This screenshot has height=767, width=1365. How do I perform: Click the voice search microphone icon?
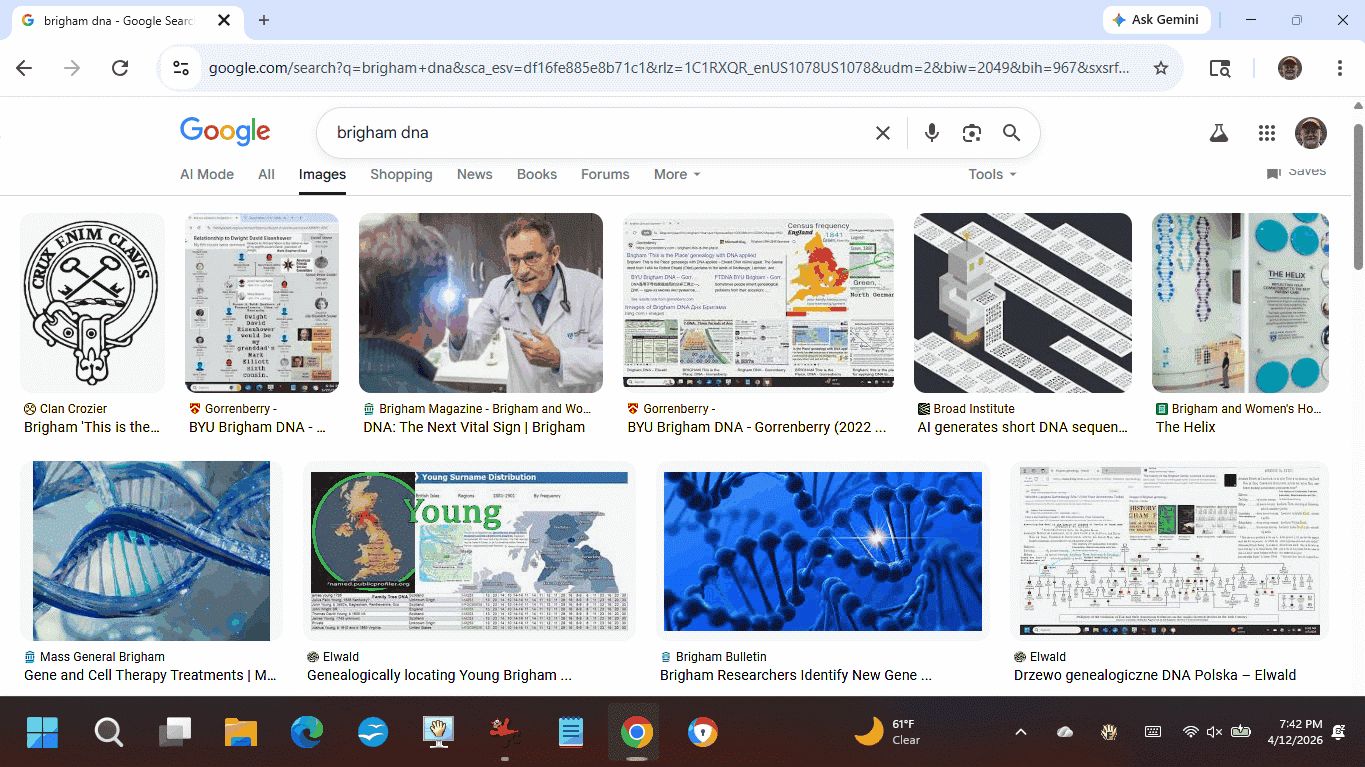click(x=931, y=133)
